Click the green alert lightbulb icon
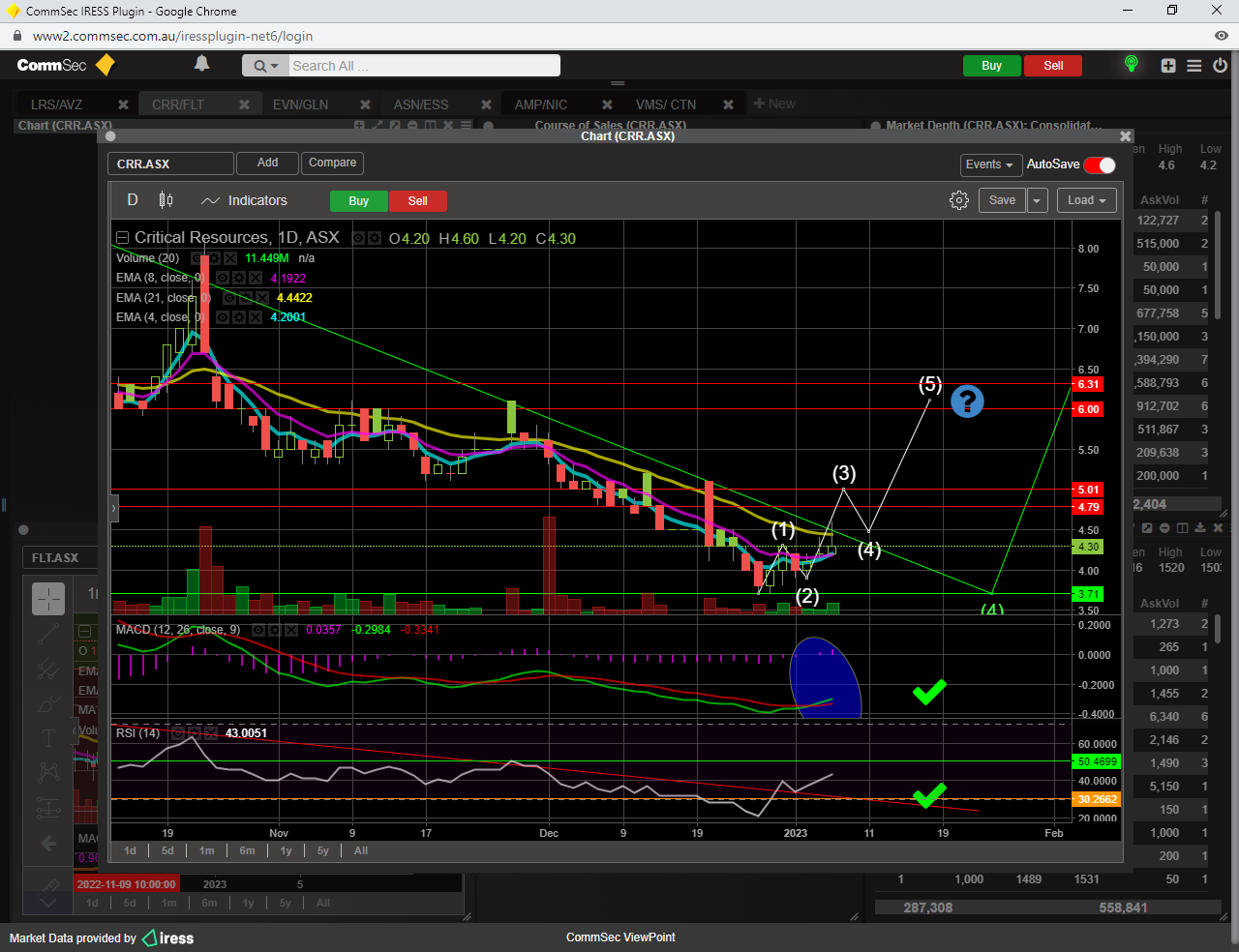The width and height of the screenshot is (1239, 952). [x=1131, y=65]
